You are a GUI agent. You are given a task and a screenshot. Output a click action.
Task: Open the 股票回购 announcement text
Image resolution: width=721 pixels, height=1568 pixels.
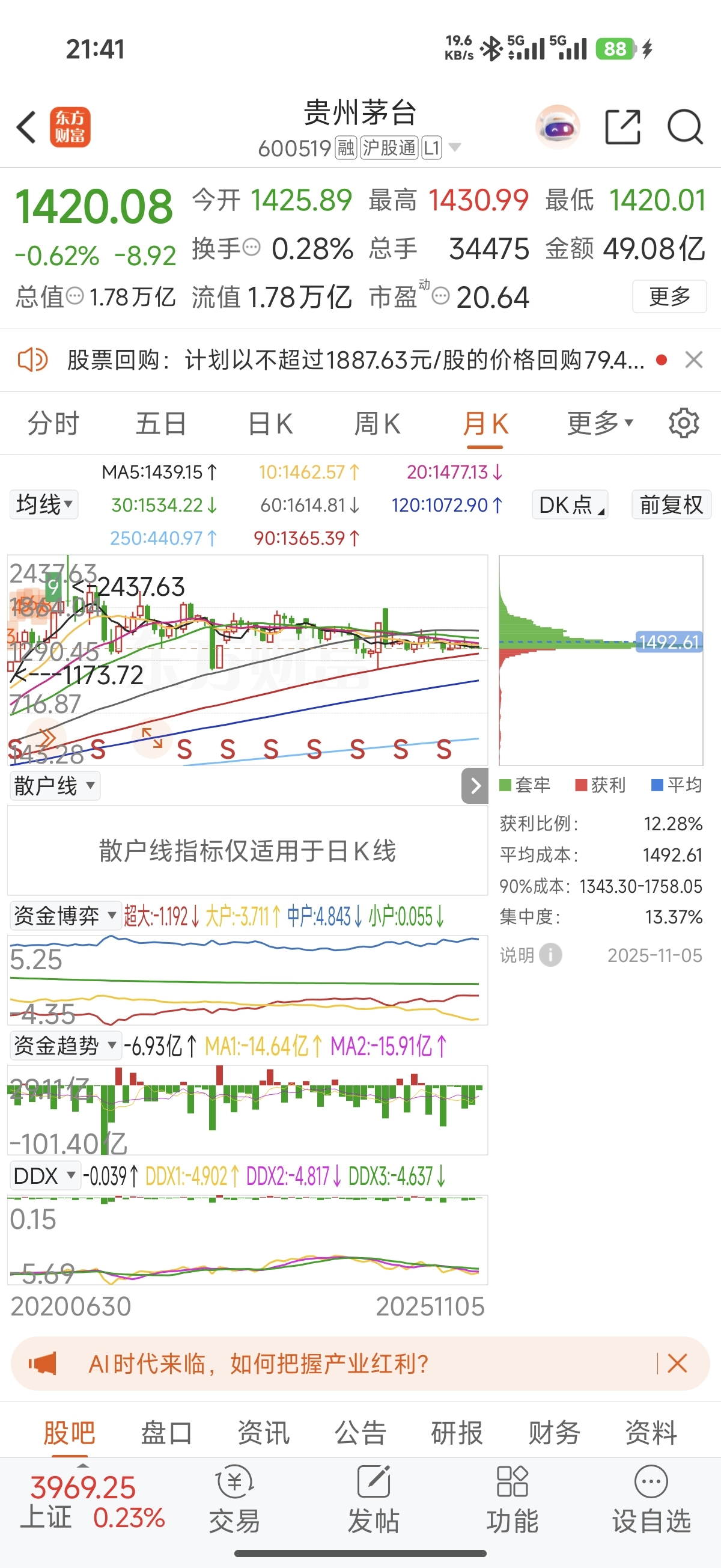coord(355,360)
